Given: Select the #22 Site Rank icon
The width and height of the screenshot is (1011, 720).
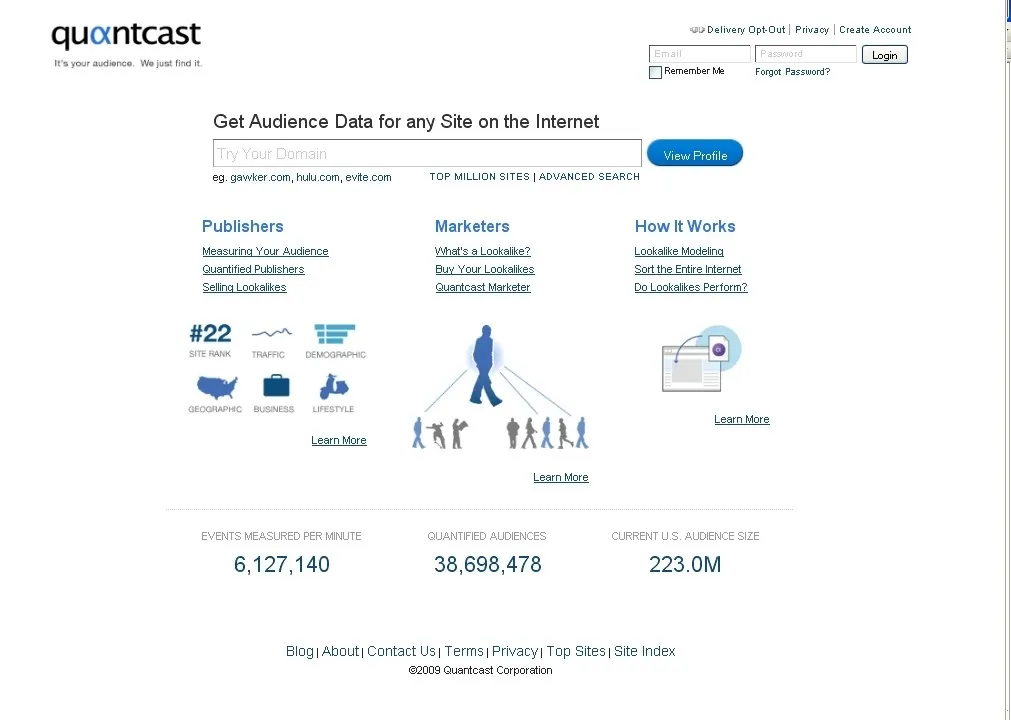Looking at the screenshot, I should [x=210, y=334].
